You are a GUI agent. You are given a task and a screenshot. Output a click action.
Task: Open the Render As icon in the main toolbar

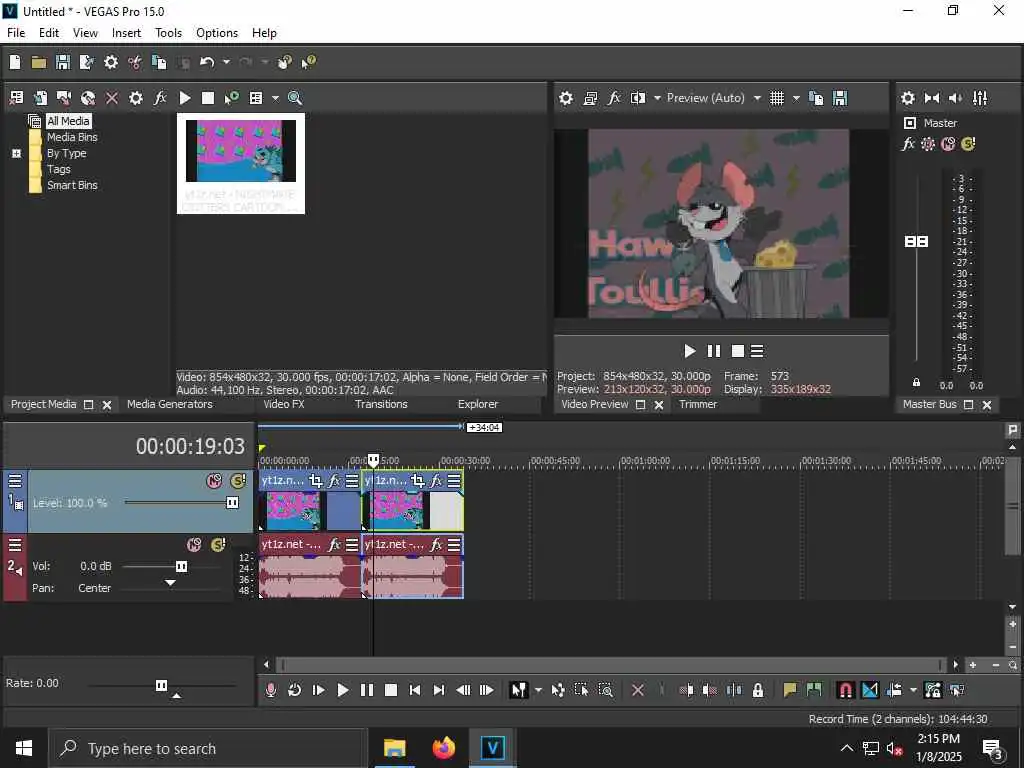click(x=86, y=62)
